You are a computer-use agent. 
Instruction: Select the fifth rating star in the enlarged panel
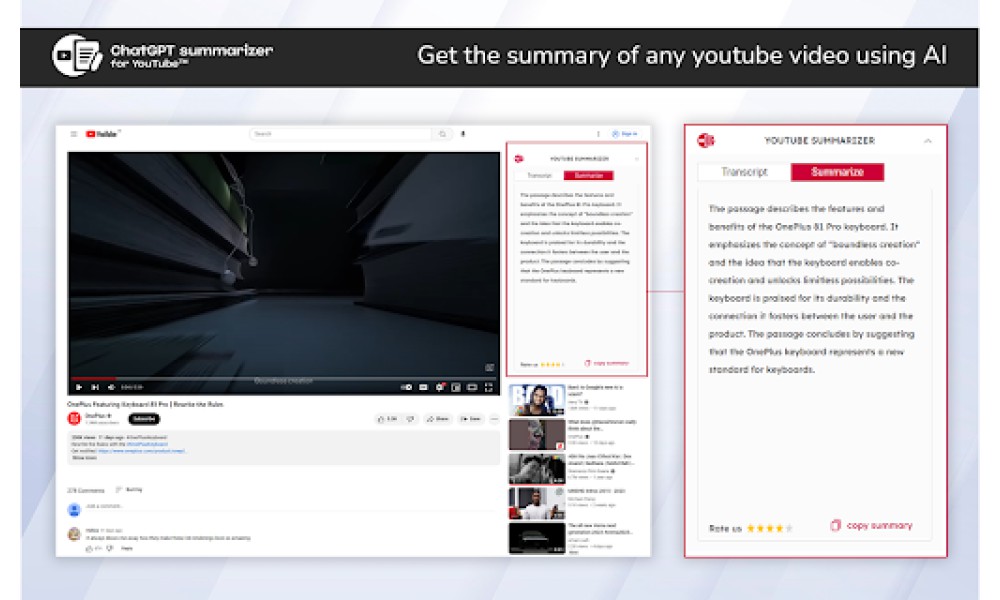pos(790,528)
